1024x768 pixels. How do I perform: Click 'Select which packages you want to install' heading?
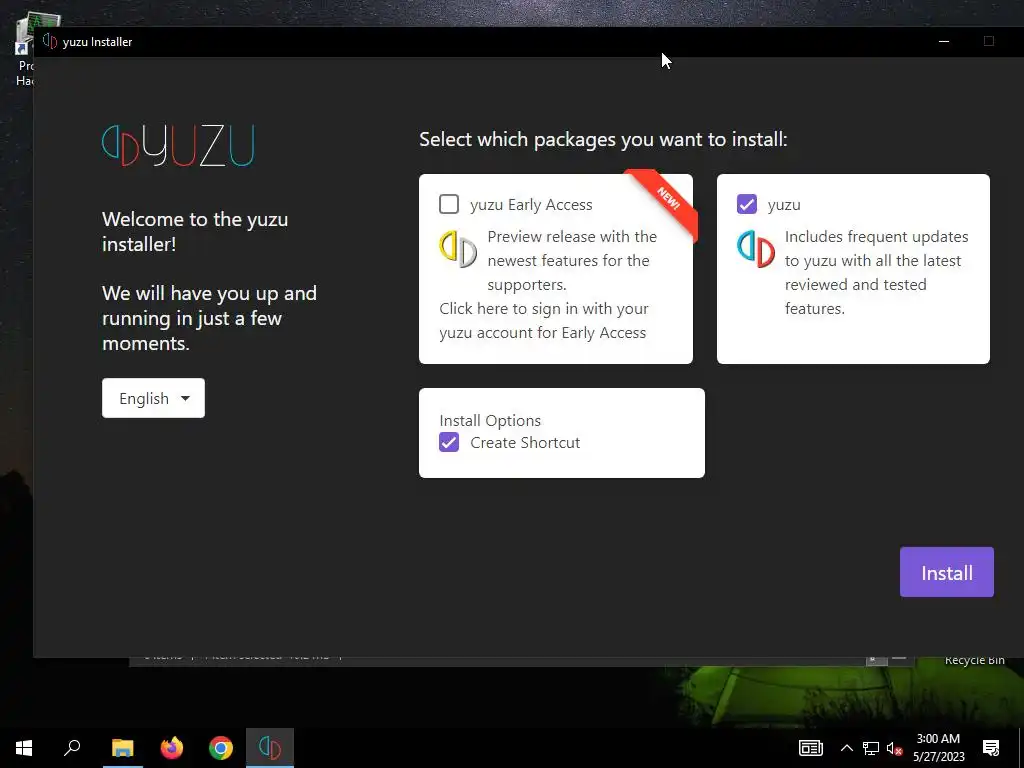coord(603,139)
